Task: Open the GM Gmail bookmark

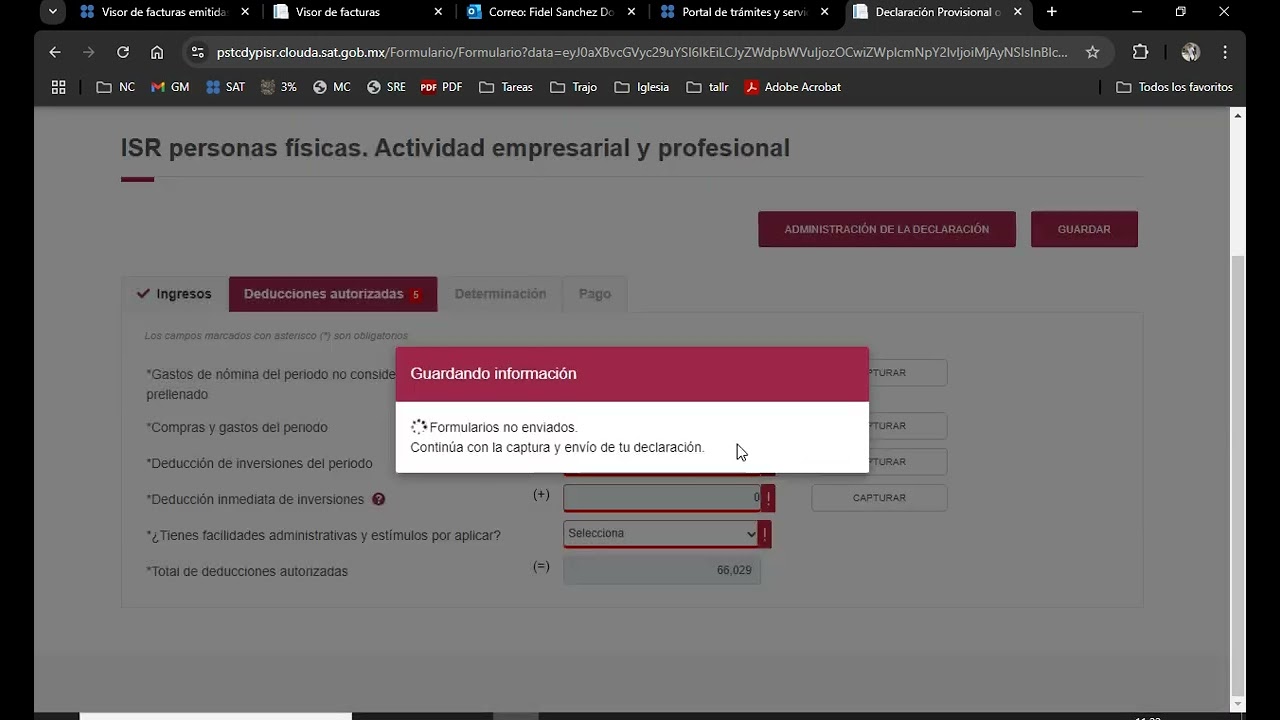Action: pyautogui.click(x=170, y=87)
